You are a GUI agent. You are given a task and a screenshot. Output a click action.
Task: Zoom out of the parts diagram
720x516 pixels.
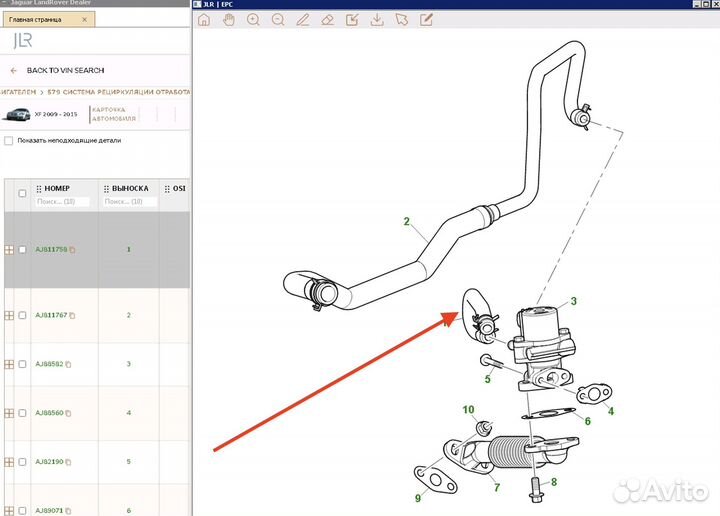[x=278, y=20]
